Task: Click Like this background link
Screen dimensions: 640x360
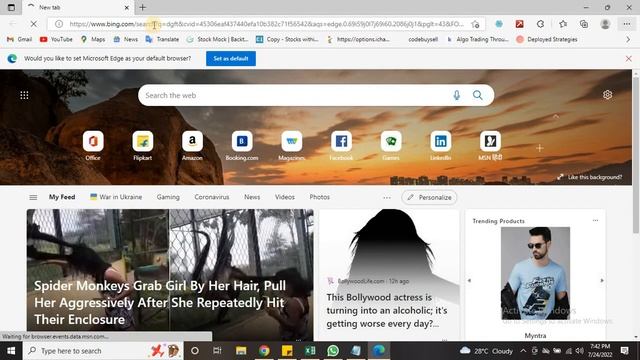Action: 591,177
